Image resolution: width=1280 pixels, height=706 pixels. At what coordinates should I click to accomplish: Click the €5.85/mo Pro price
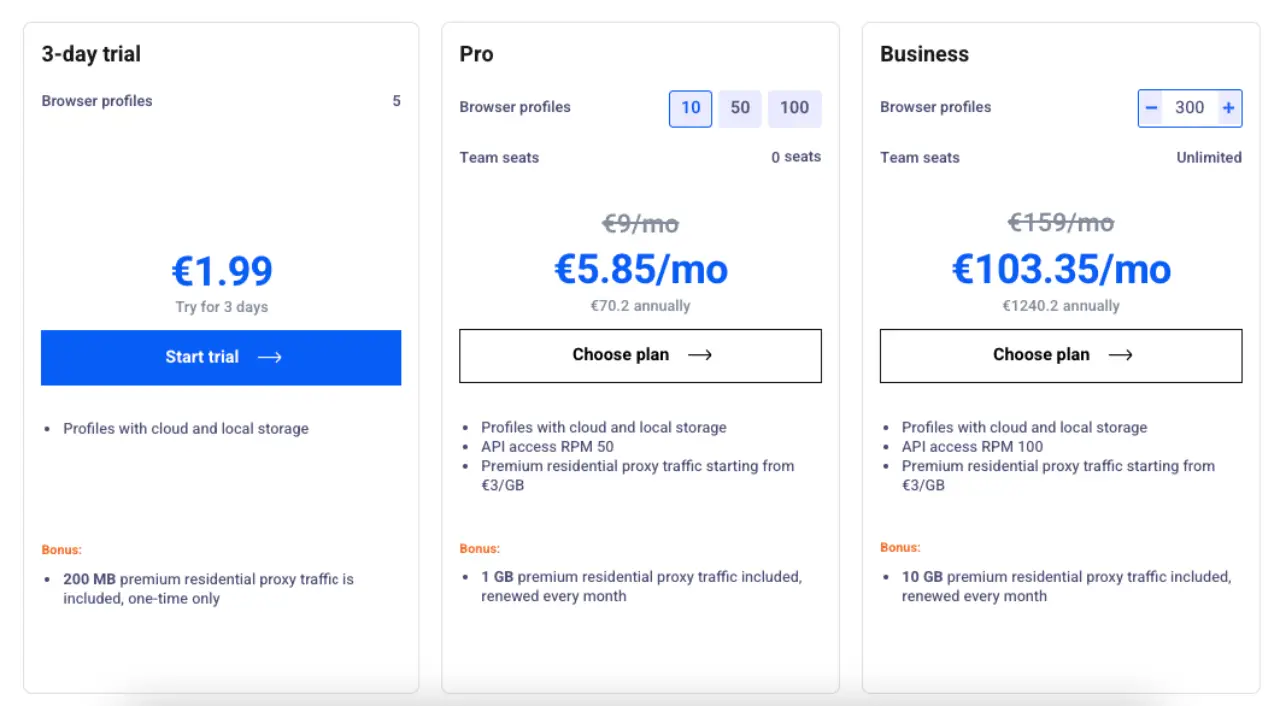(641, 269)
